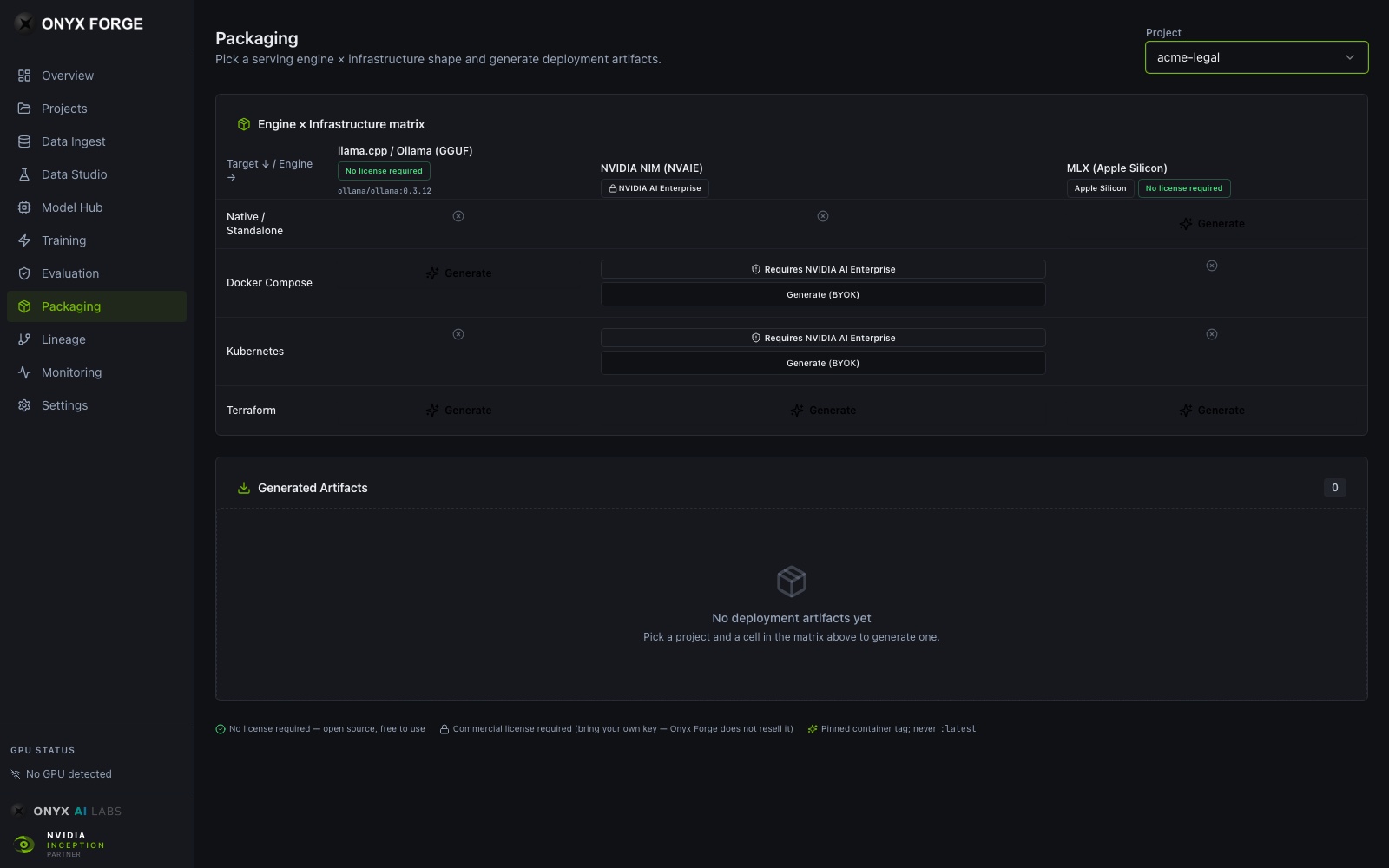Click the Projects folder icon in sidebar
This screenshot has width=1389, height=868.
click(24, 108)
